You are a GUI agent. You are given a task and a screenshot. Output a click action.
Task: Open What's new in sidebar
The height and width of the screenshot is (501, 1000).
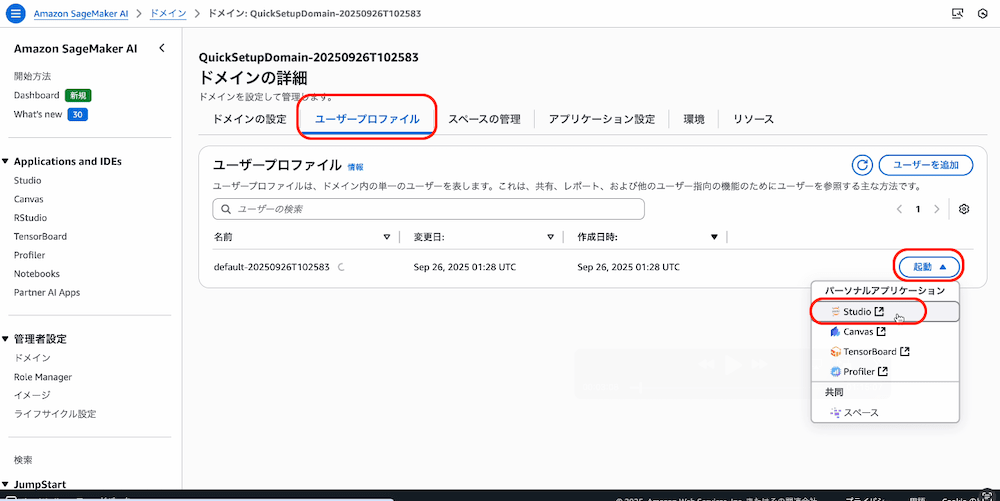(x=38, y=114)
